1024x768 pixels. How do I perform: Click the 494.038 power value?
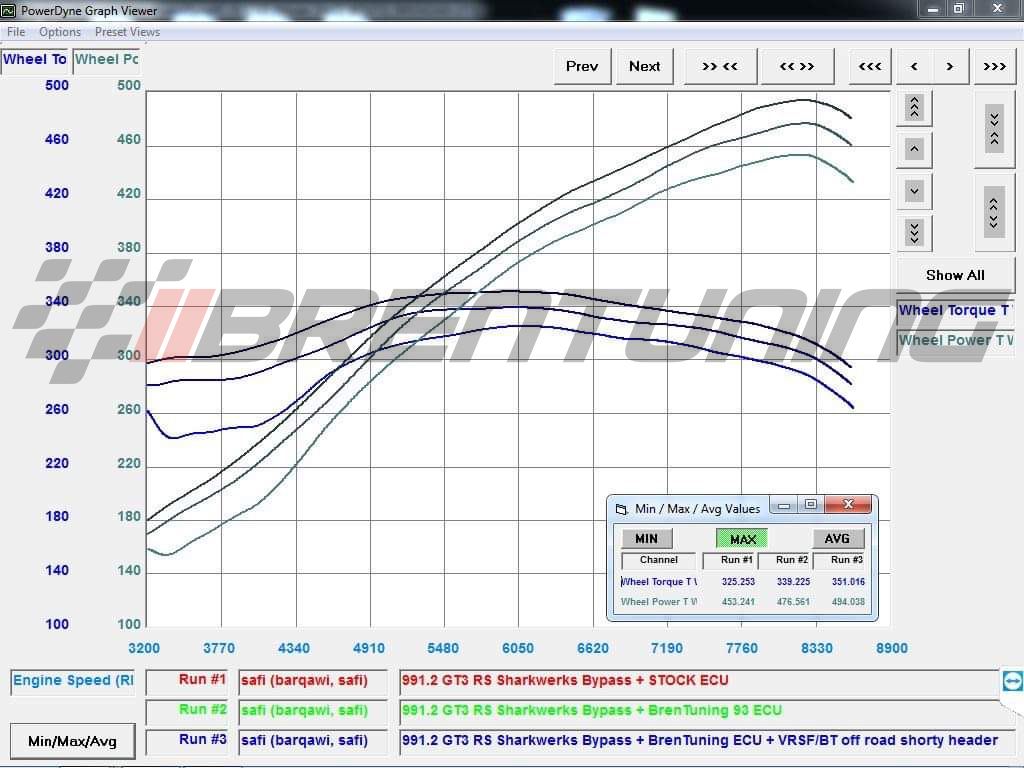(848, 601)
